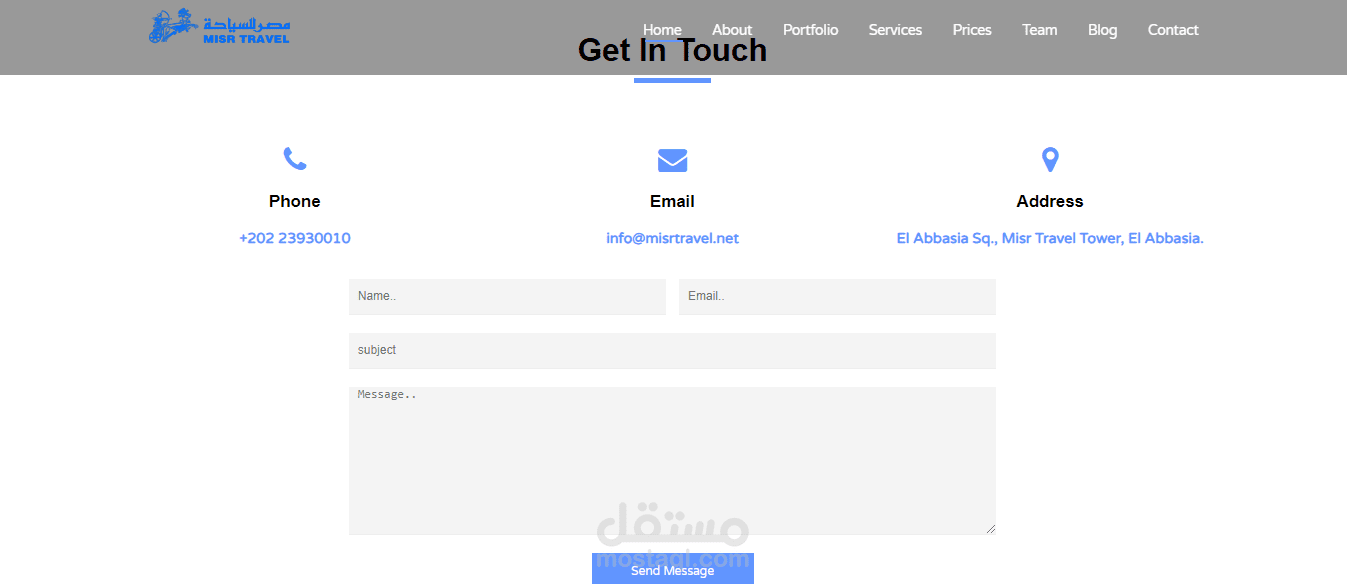Select Contact in the navigation bar
Screen dimensions: 1347x584
(1173, 30)
